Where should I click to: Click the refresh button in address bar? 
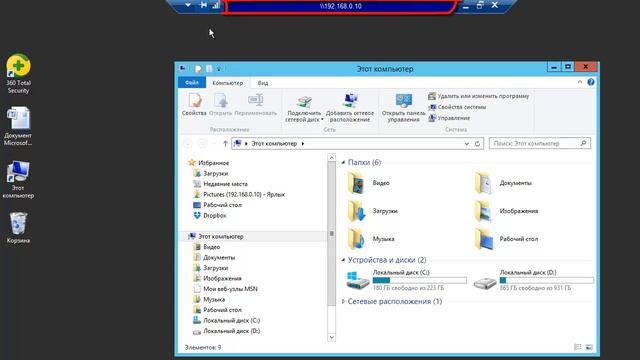pyautogui.click(x=477, y=144)
